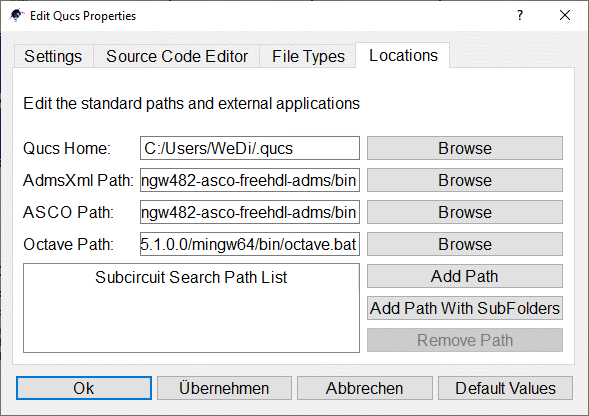Click the 'AdmsXml Path:' label

(x=78, y=180)
